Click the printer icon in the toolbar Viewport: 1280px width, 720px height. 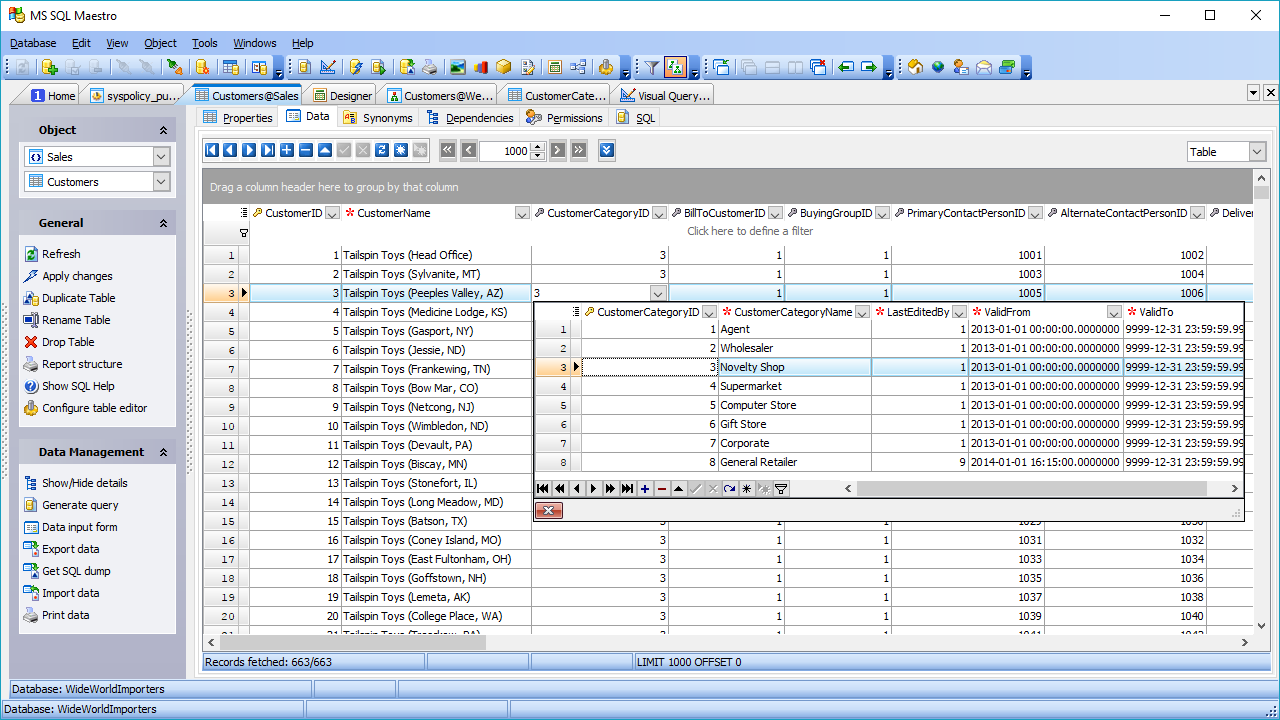click(429, 68)
